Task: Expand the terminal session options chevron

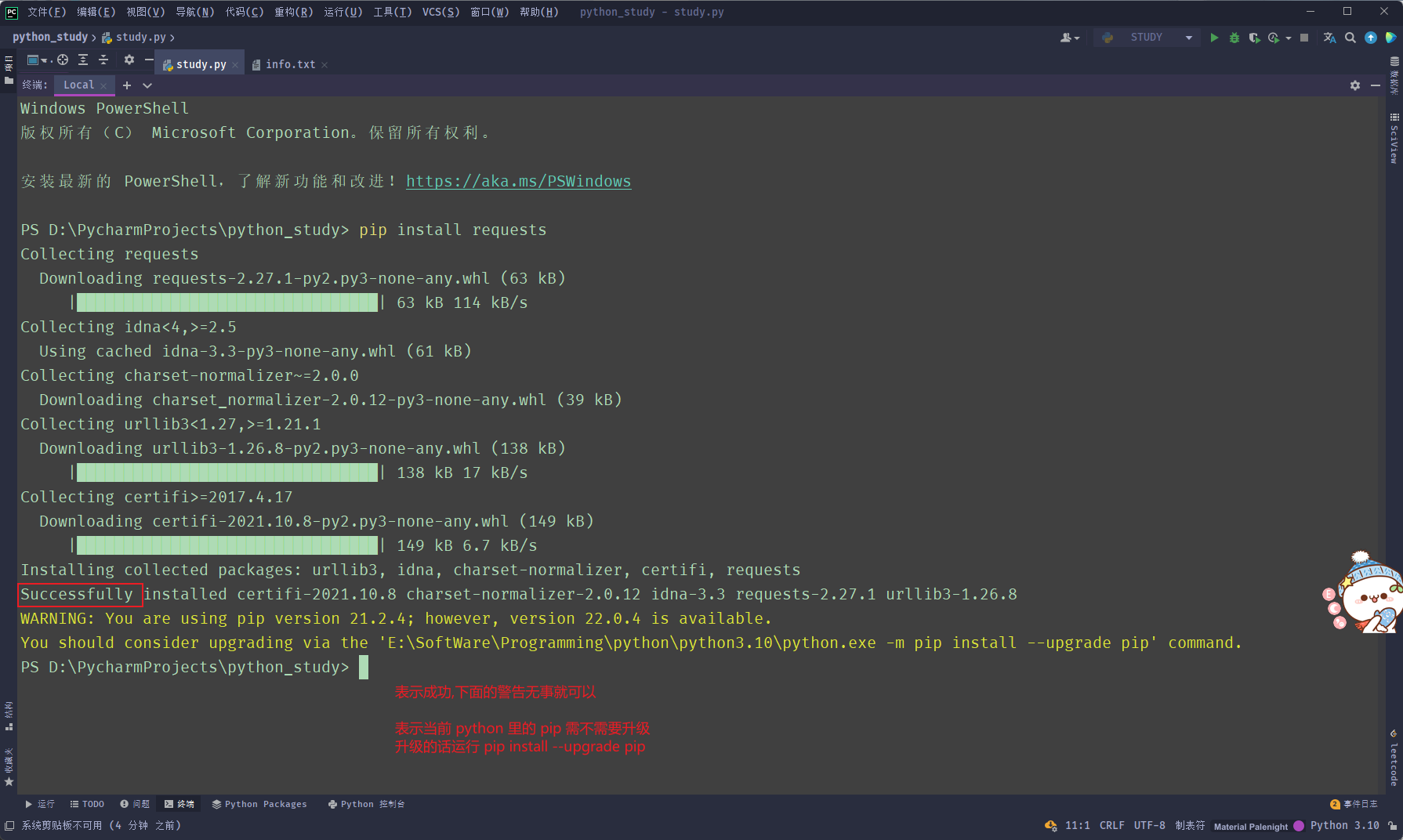Action: (x=147, y=85)
